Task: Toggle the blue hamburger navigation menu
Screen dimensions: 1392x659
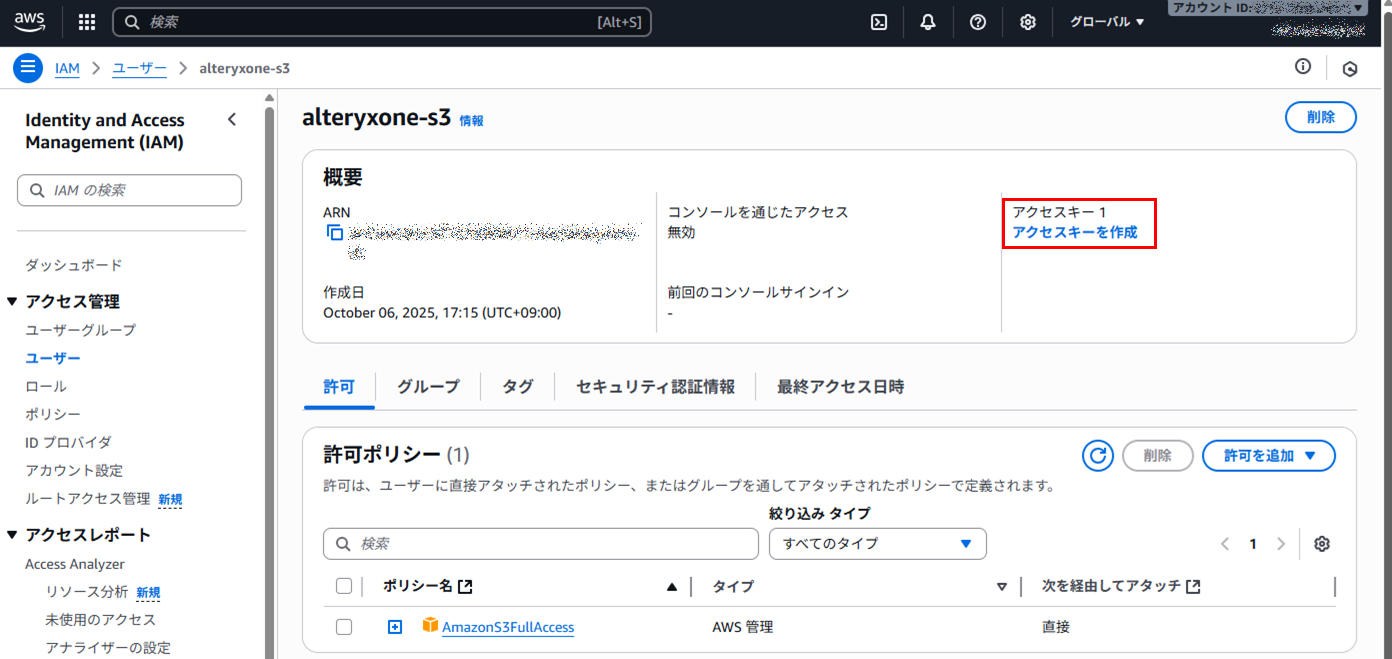Action: point(28,68)
